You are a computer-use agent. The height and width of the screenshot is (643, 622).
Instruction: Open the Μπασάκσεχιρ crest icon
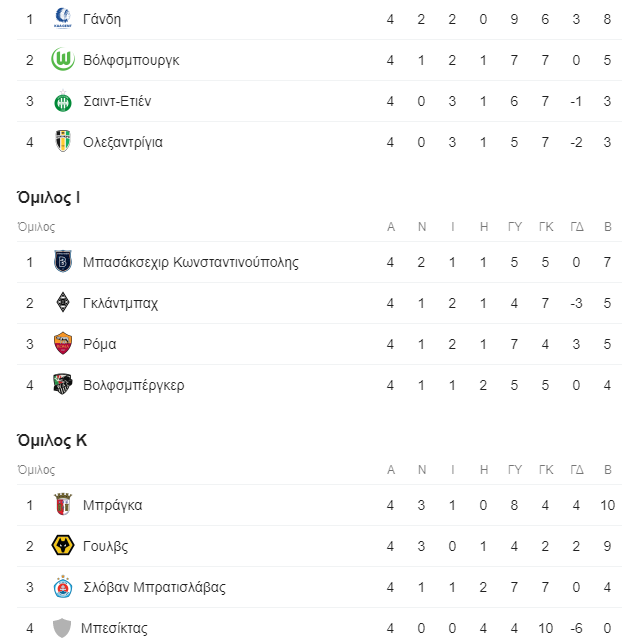63,261
